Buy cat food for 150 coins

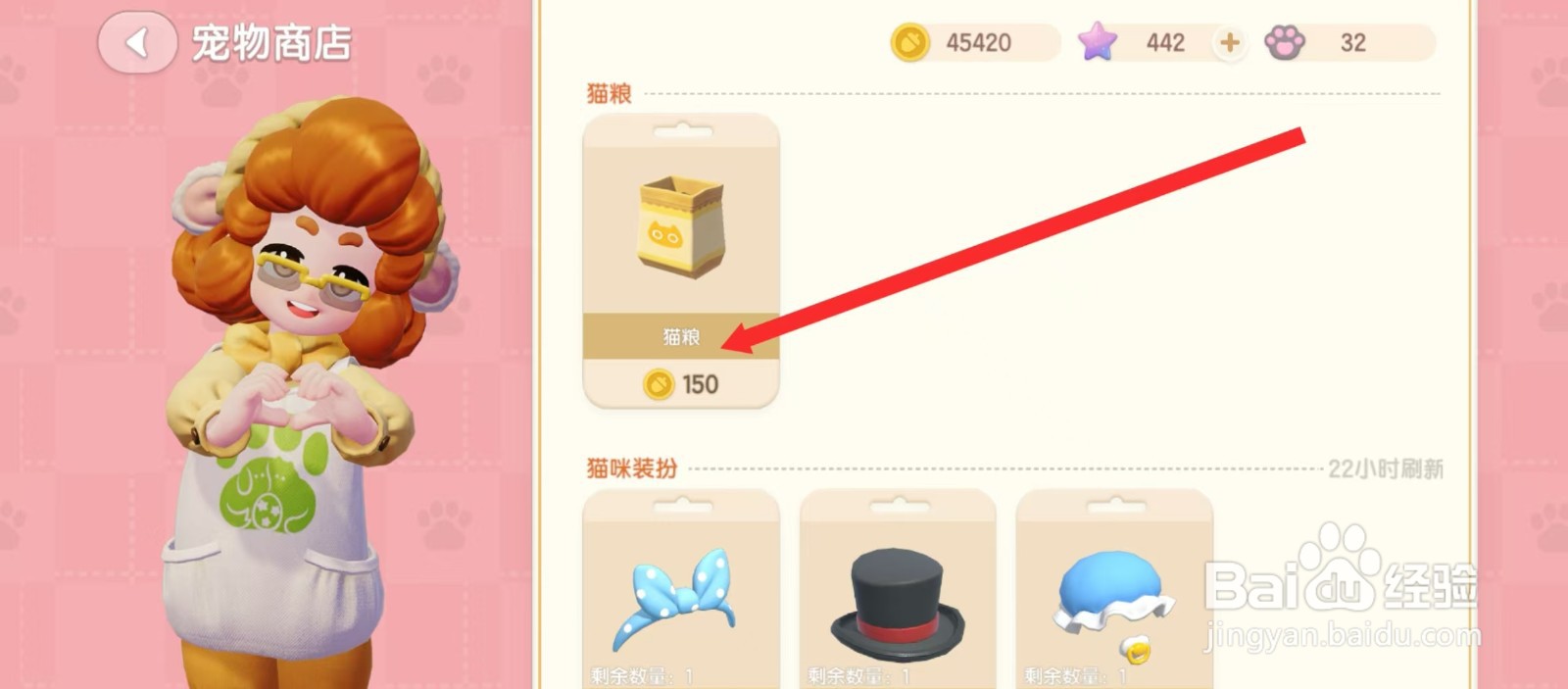point(681,384)
